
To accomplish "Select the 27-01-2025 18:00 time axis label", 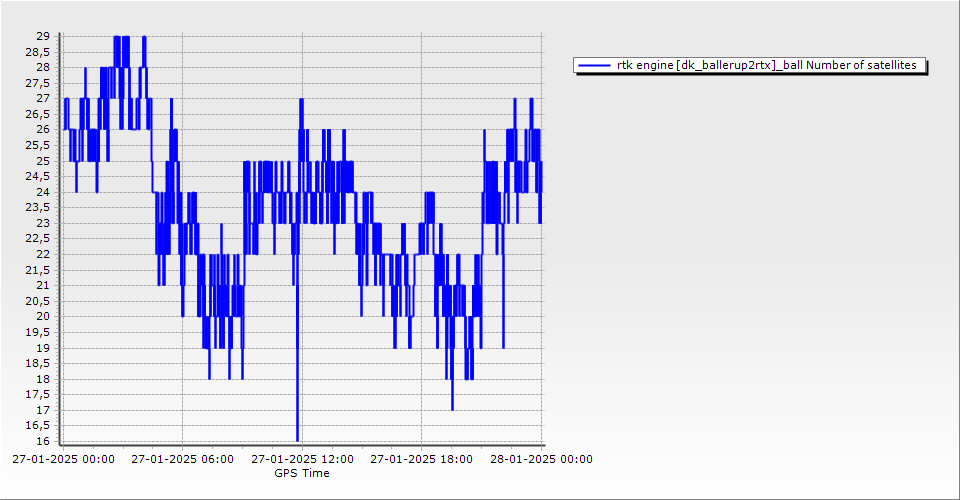I will (x=421, y=460).
